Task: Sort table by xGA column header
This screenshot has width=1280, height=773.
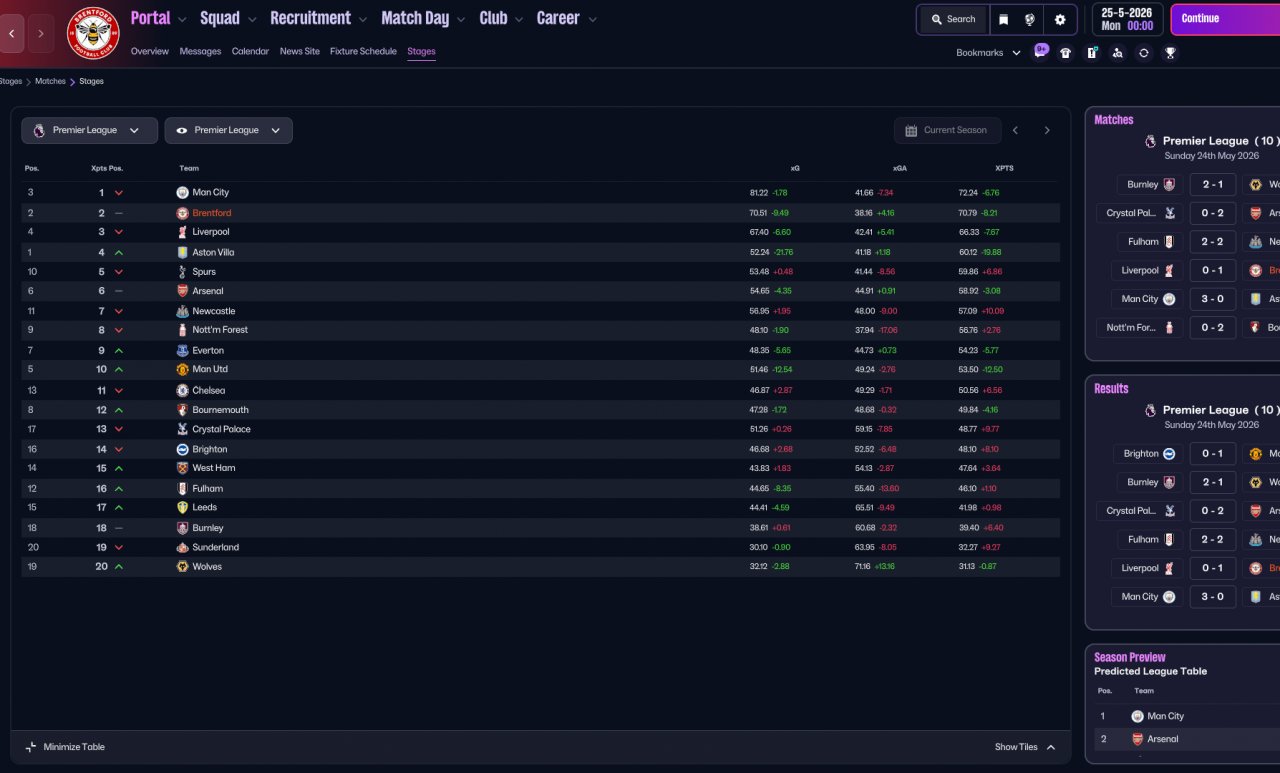Action: tap(900, 168)
